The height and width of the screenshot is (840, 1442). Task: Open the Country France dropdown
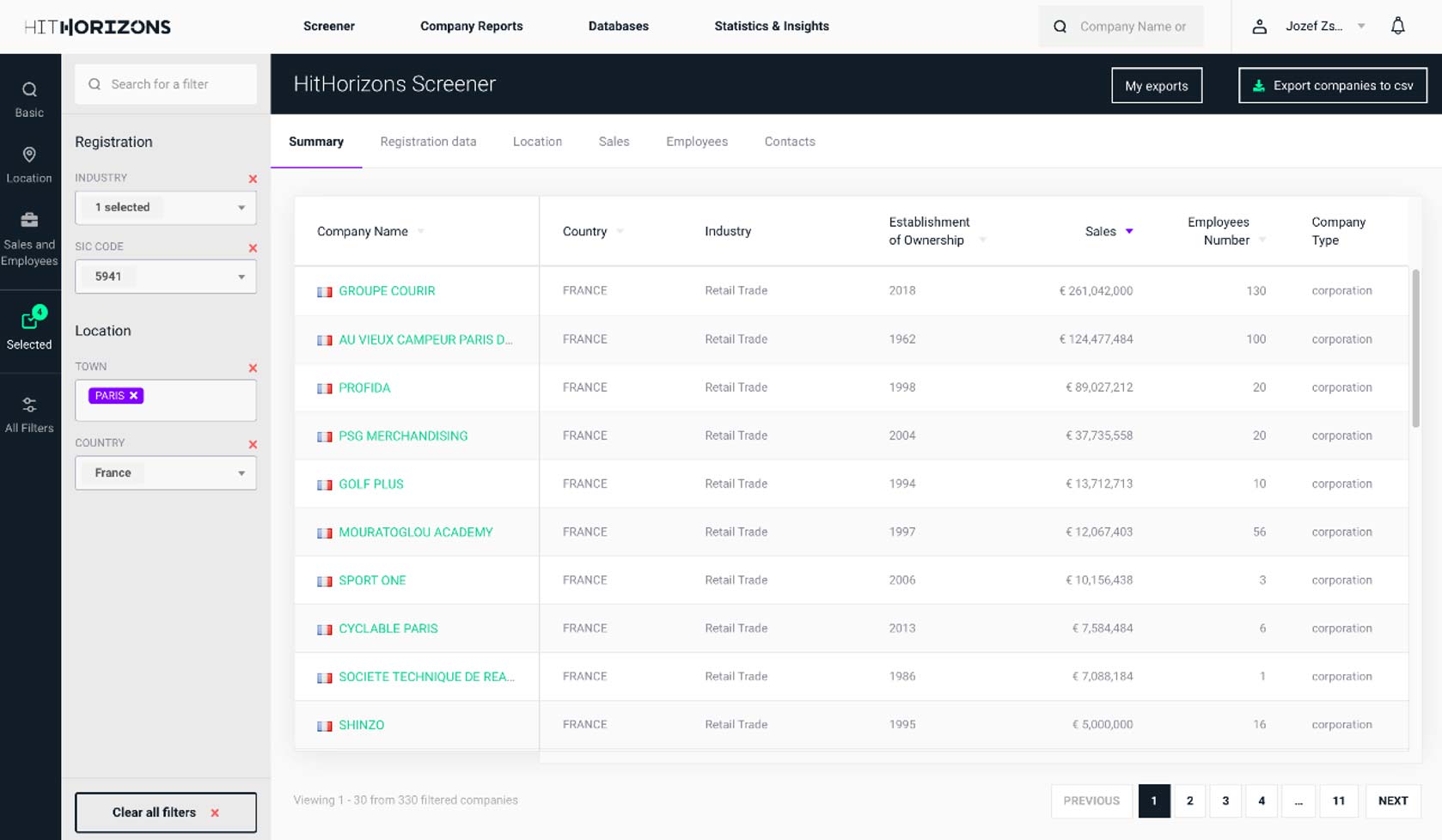pyautogui.click(x=166, y=473)
